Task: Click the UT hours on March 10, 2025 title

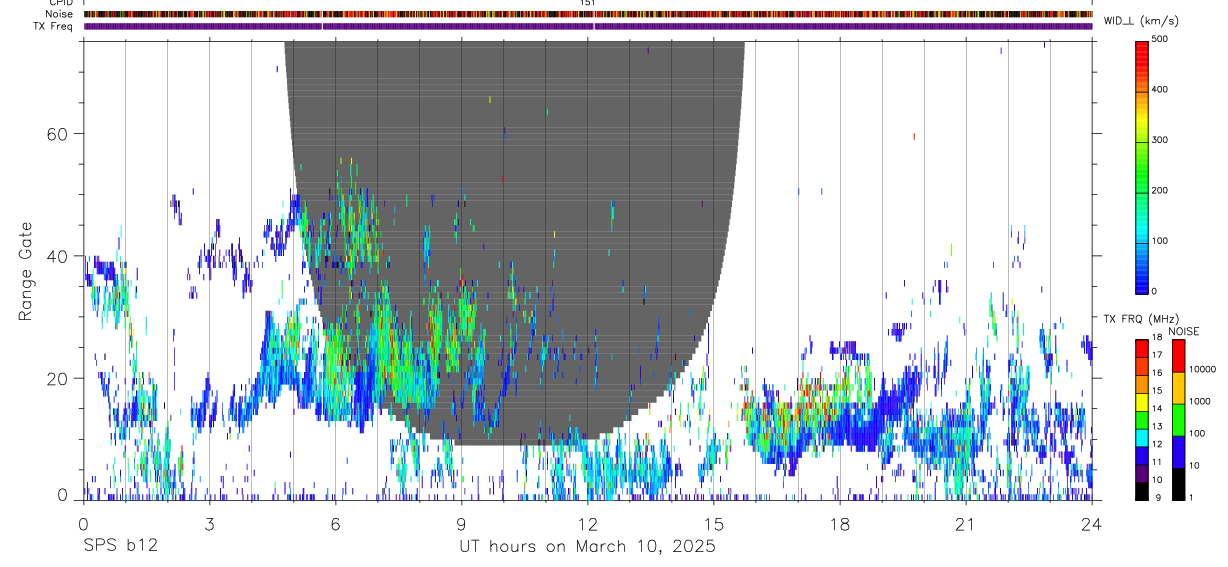Action: (x=587, y=546)
